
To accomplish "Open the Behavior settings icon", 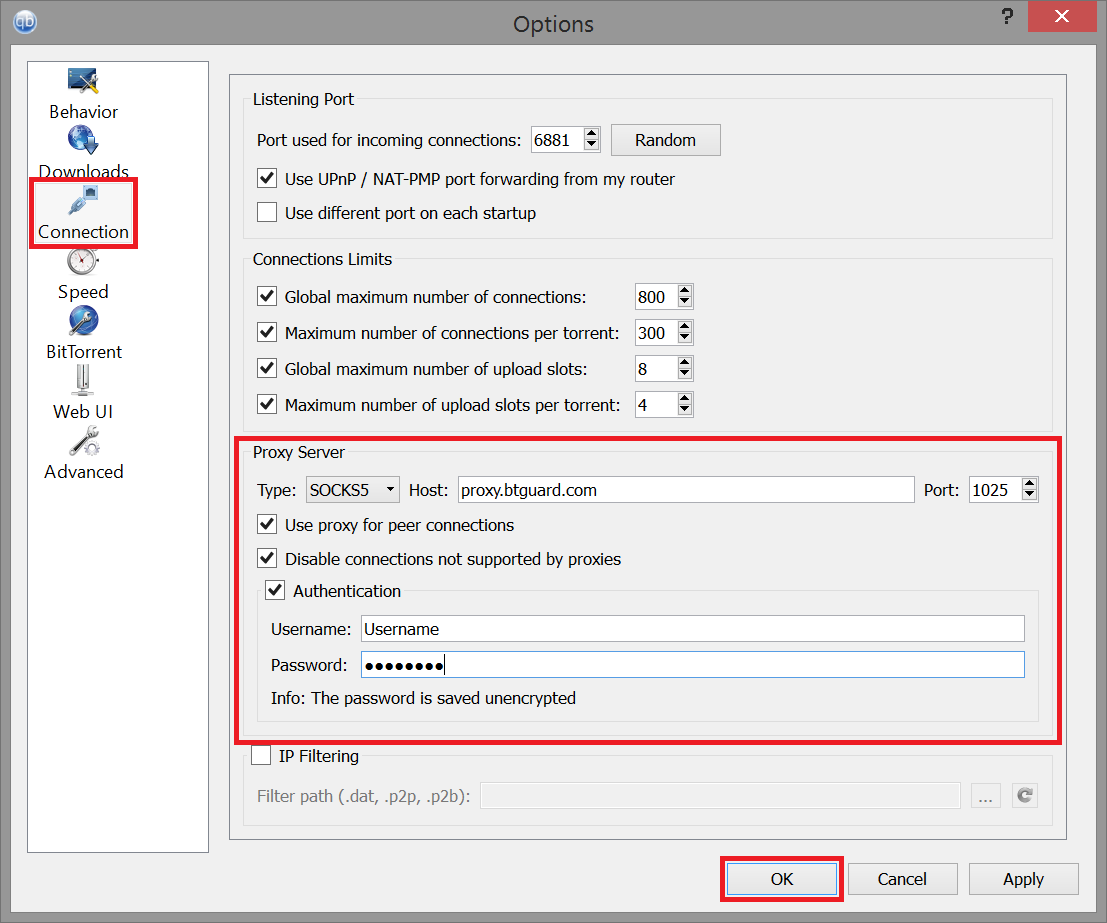I will pos(83,82).
